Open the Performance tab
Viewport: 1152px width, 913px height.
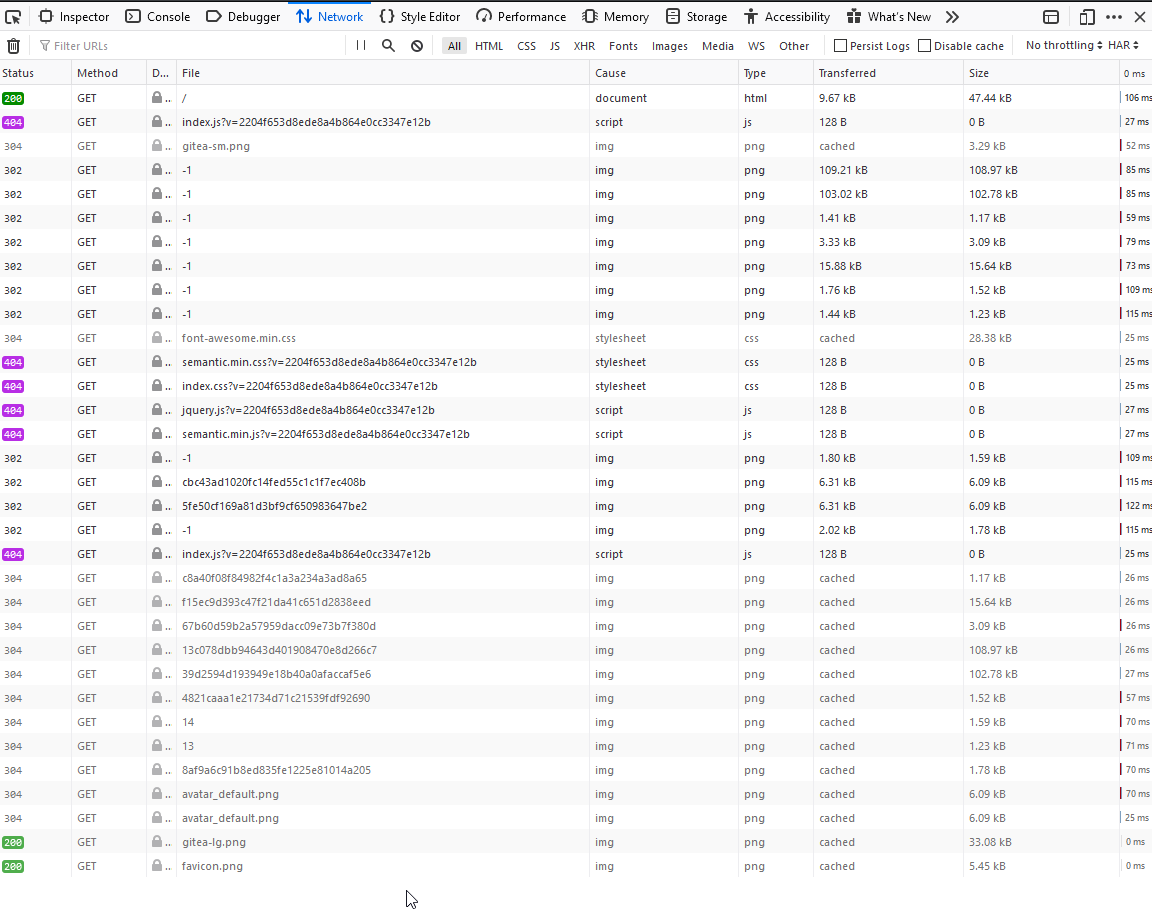pyautogui.click(x=521, y=16)
